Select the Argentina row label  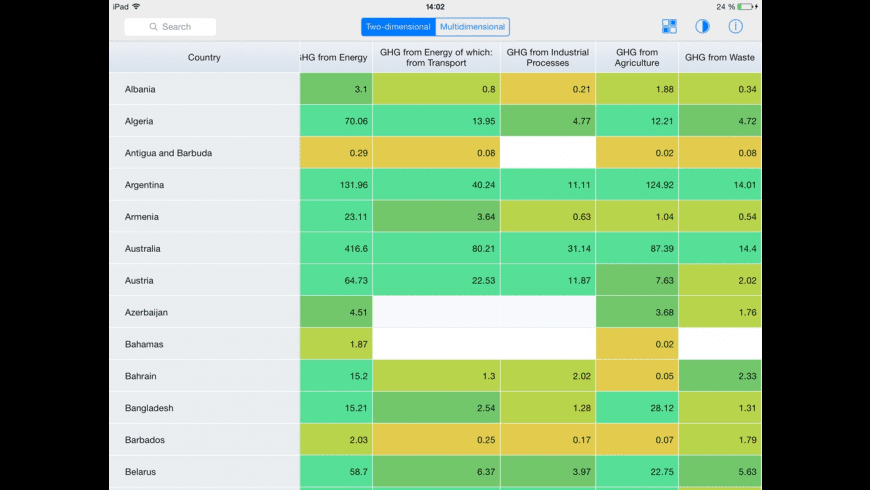144,185
